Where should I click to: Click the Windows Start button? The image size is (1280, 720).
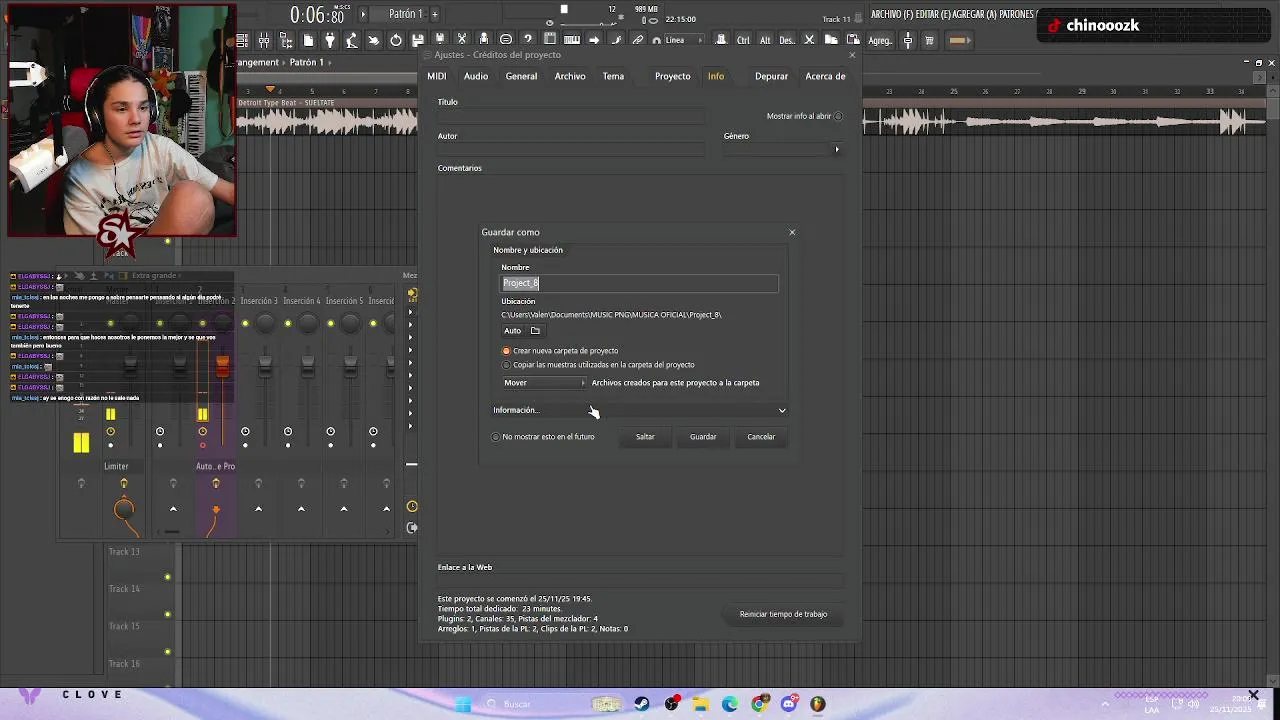(462, 704)
